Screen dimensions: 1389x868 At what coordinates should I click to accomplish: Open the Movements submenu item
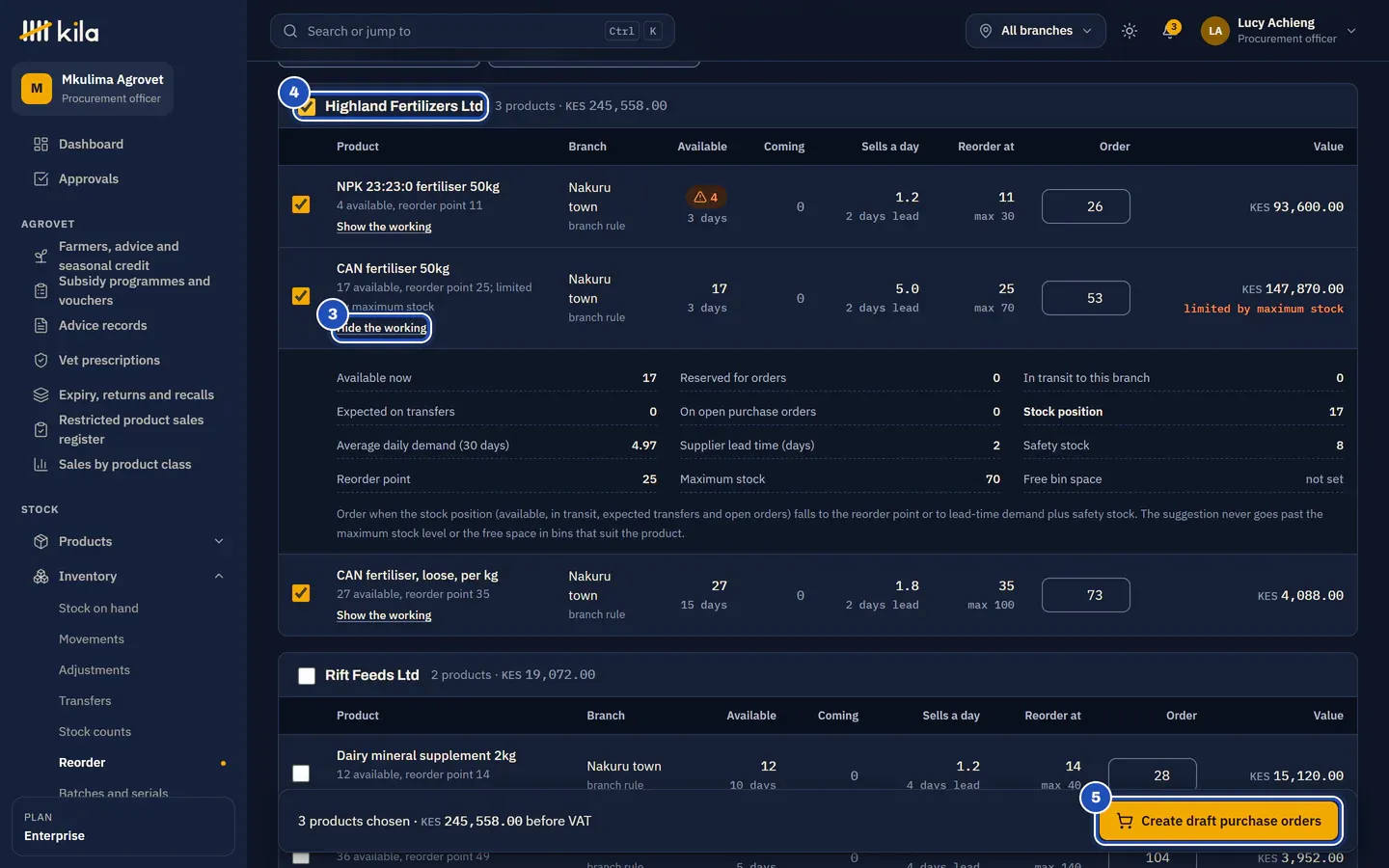point(92,639)
